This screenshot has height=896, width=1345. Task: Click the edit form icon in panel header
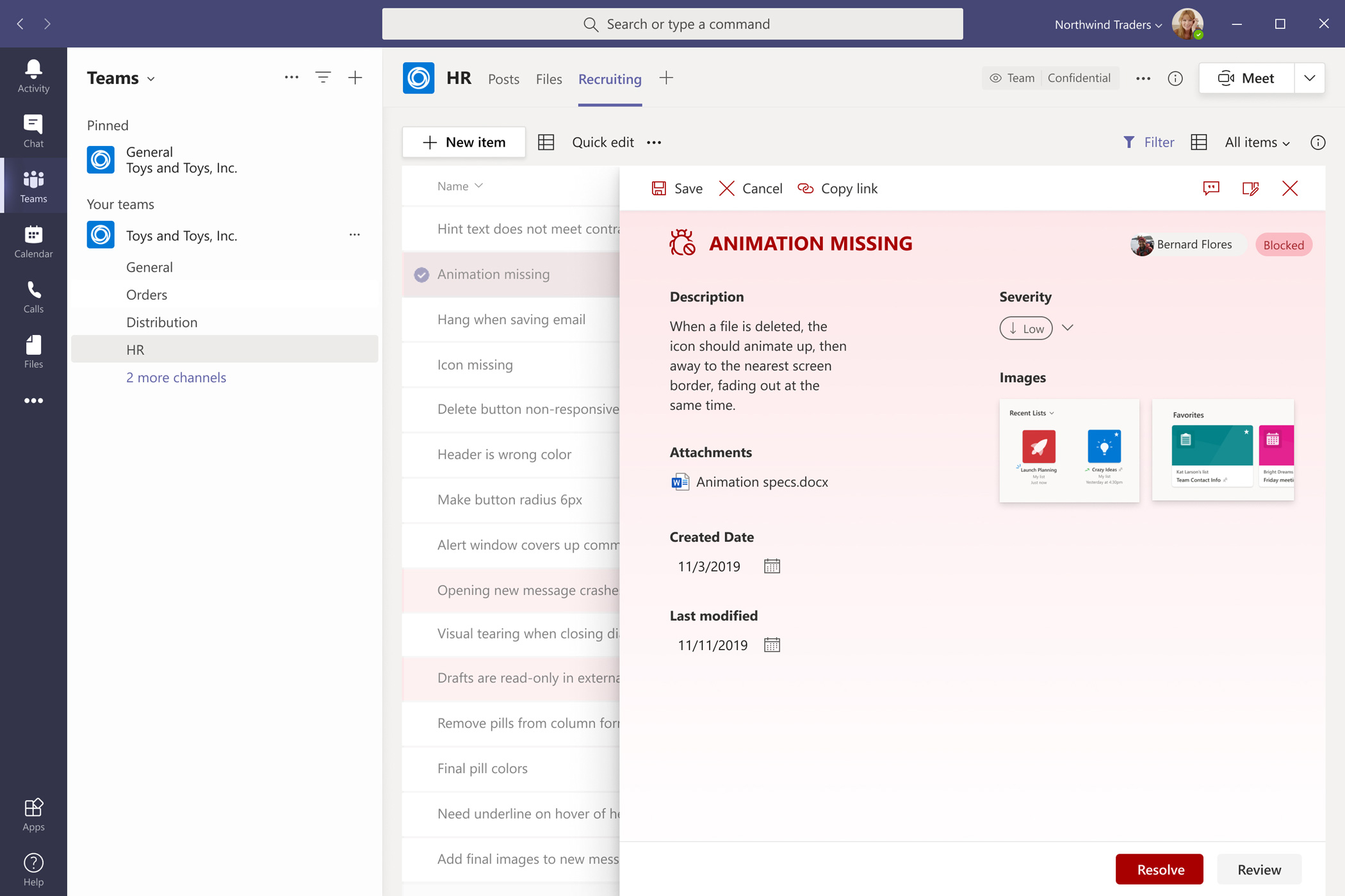(1250, 188)
